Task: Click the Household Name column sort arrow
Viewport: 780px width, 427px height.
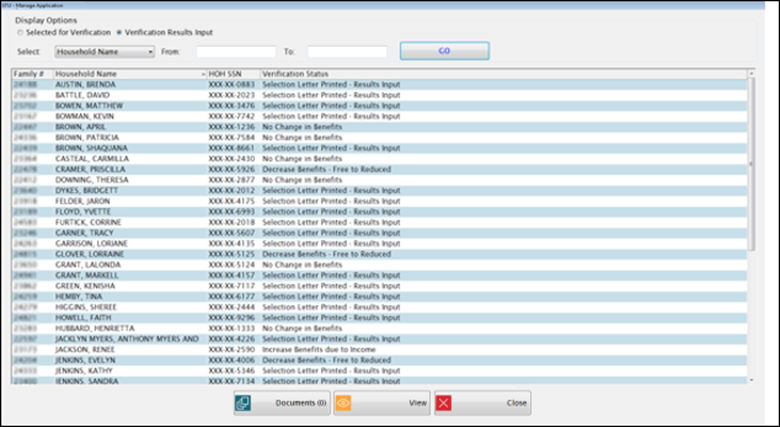Action: [x=202, y=74]
